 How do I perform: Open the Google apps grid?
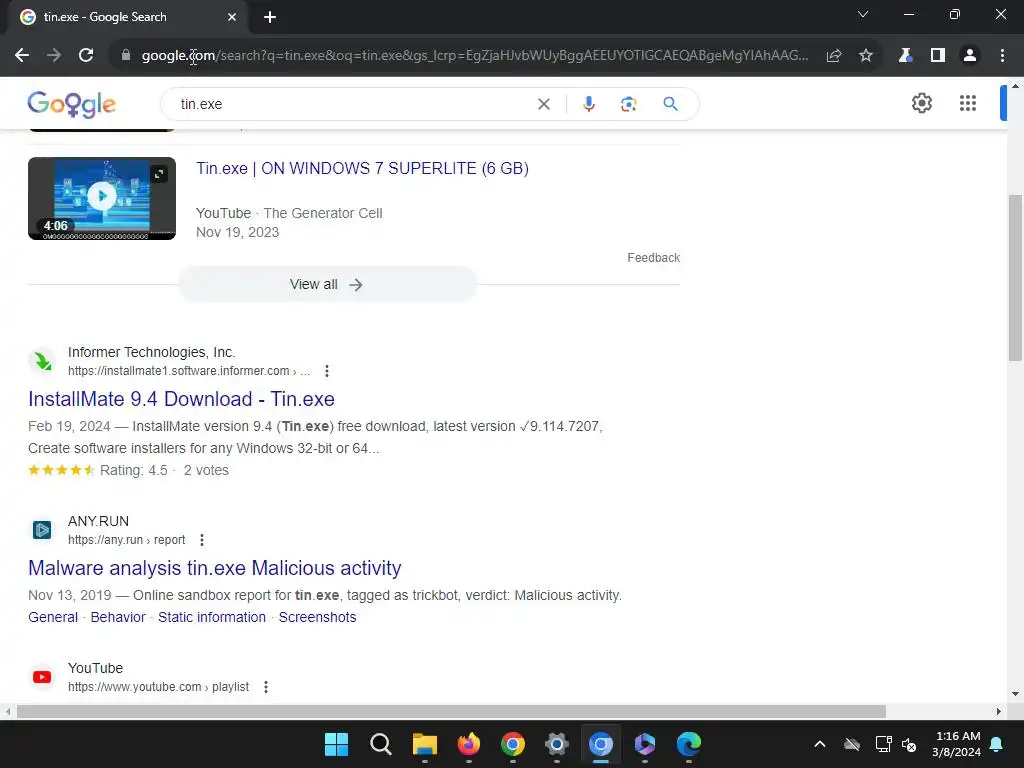coord(968,103)
